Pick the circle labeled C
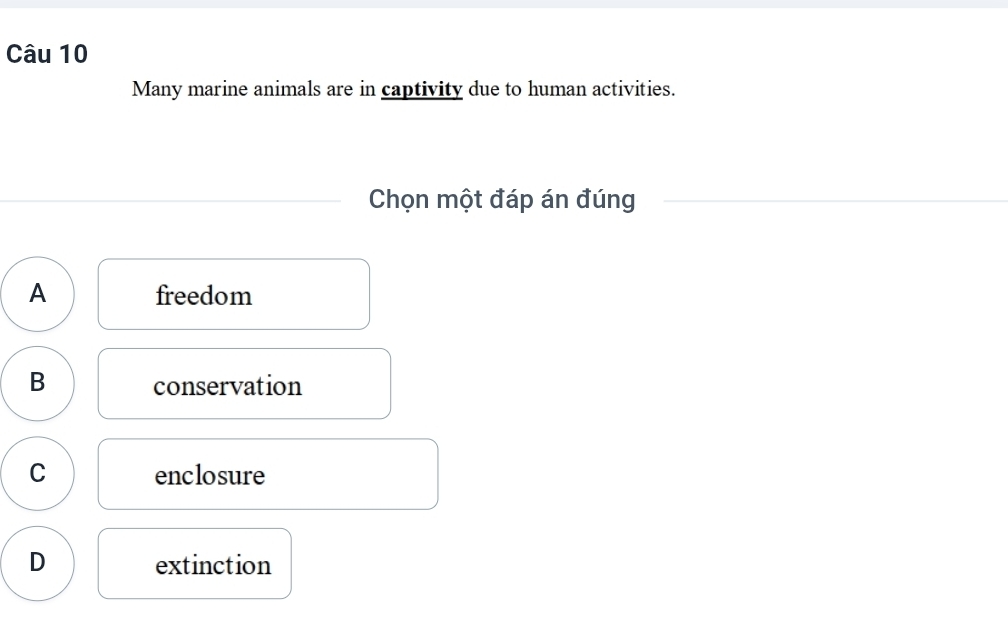Viewport: 1008px width, 621px height. pos(37,473)
